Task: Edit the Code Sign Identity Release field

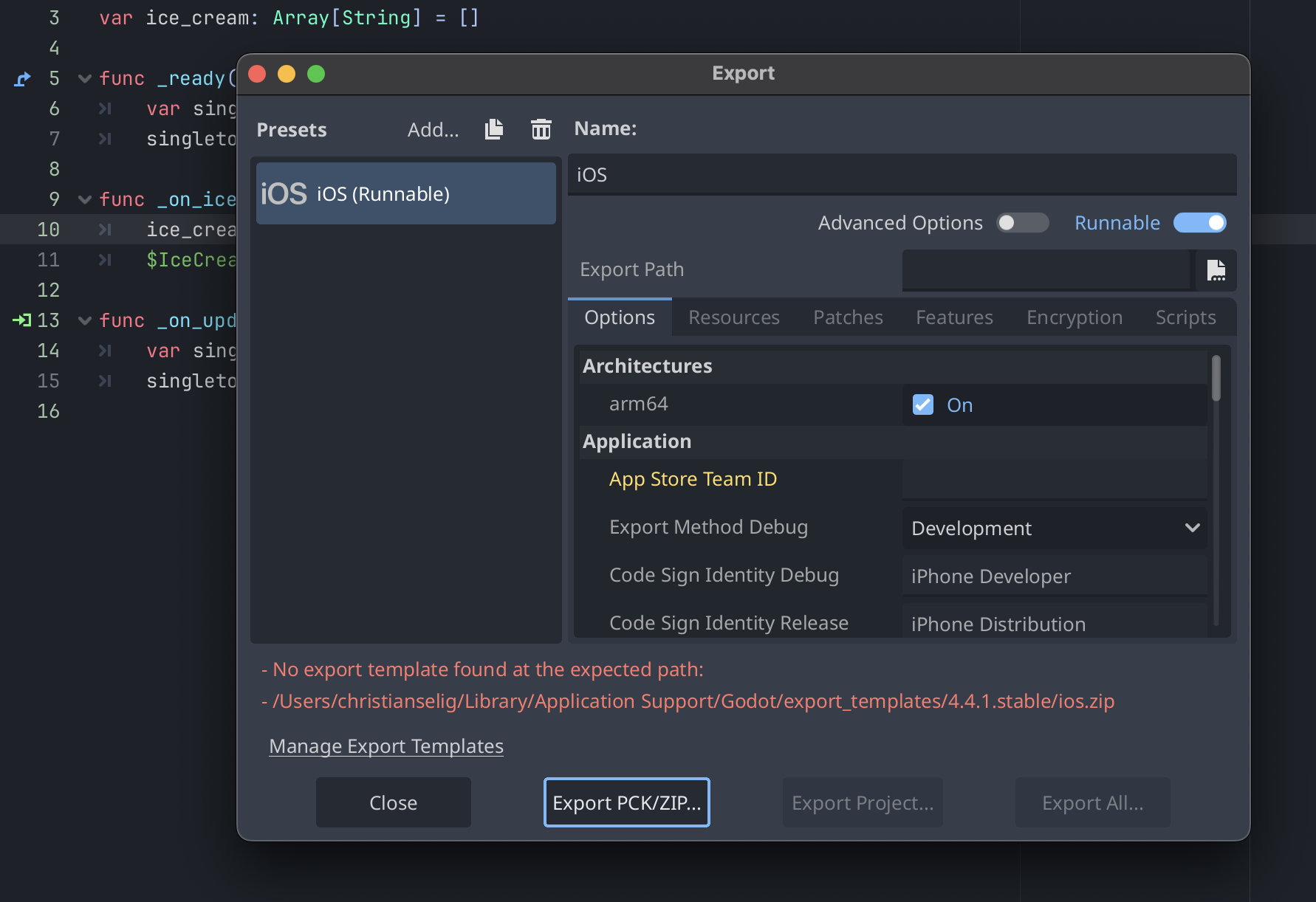Action: point(1054,622)
